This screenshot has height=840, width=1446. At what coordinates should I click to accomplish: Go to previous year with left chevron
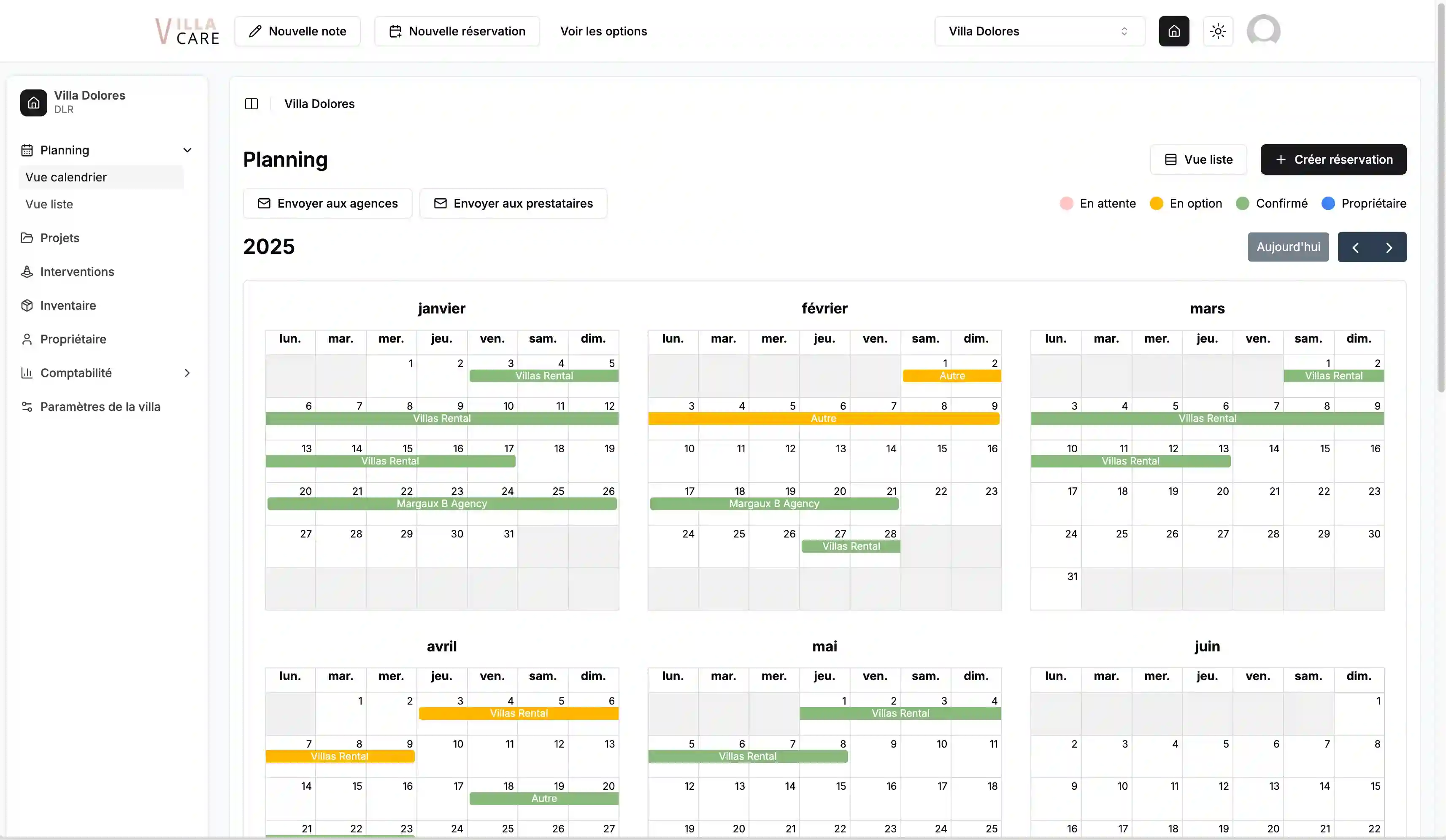pos(1355,247)
